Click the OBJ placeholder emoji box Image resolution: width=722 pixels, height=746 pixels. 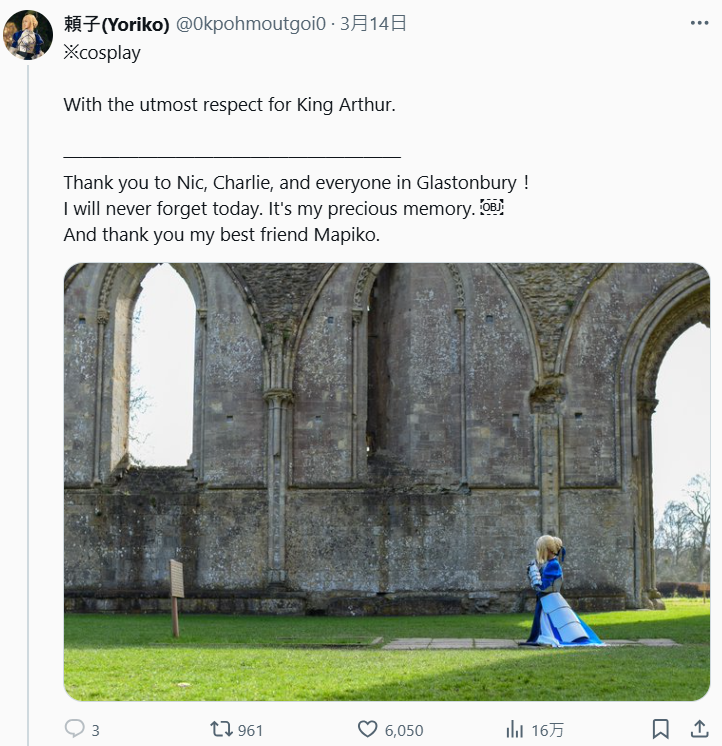coord(492,208)
